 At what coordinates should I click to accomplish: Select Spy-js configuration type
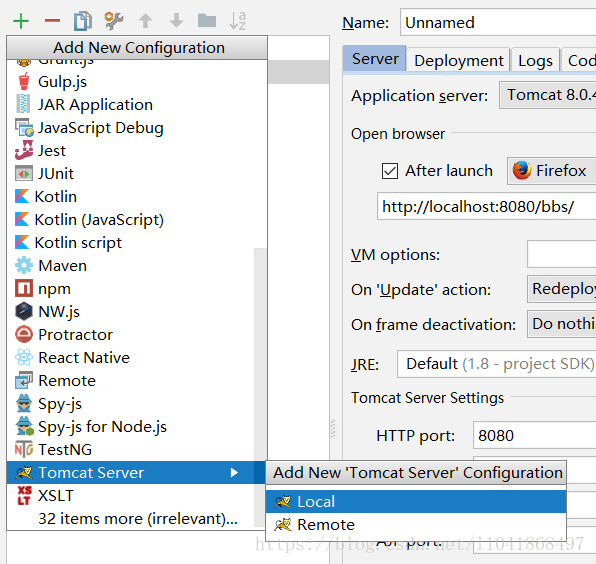(130, 404)
